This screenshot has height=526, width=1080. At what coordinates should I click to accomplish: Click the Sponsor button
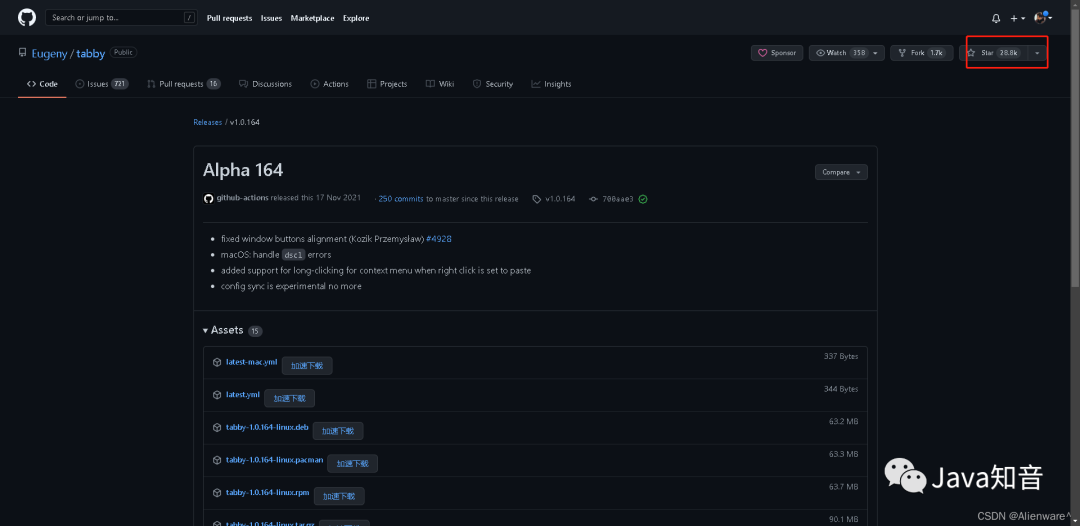click(777, 53)
